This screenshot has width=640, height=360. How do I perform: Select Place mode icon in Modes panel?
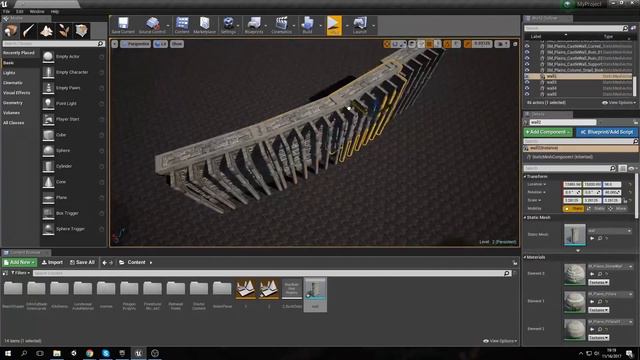(x=11, y=31)
